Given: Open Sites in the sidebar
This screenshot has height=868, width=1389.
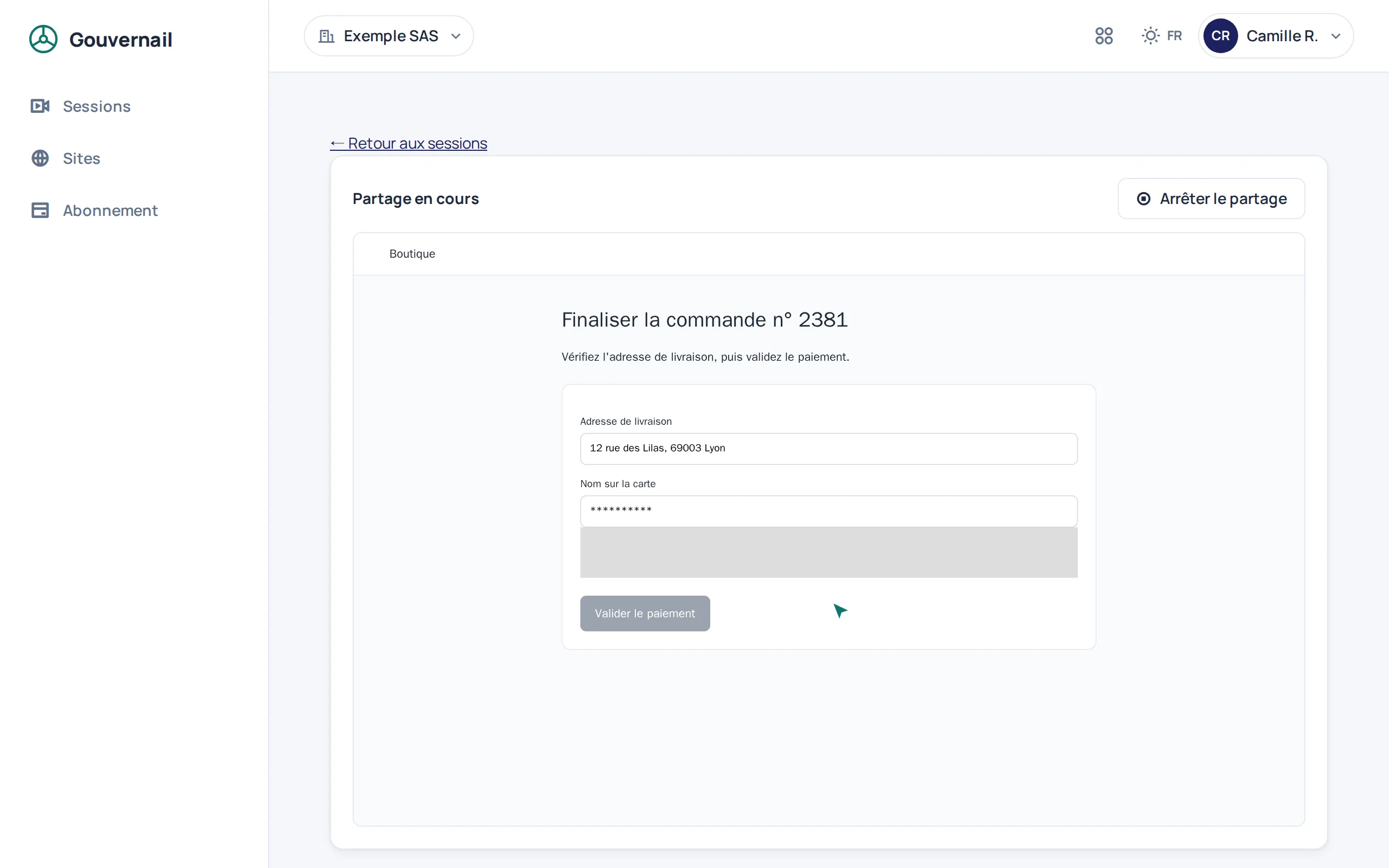Looking at the screenshot, I should pos(66,158).
